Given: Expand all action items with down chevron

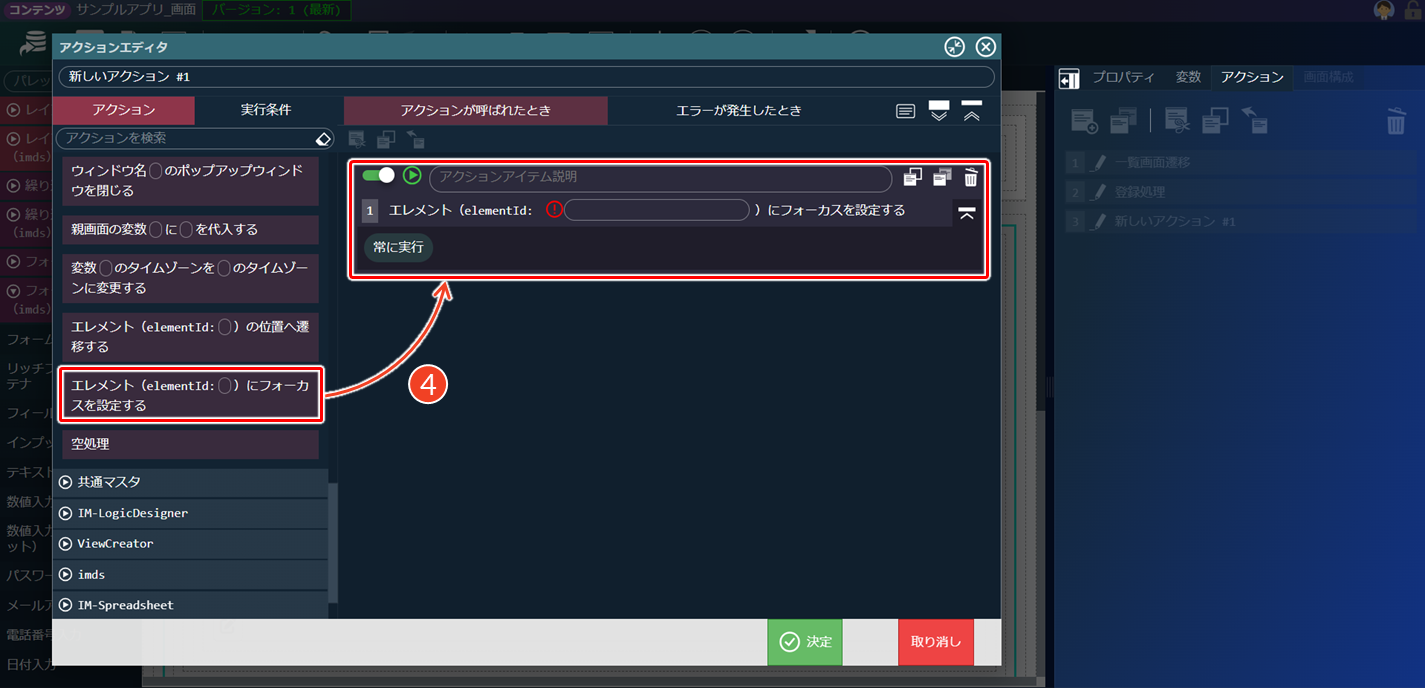Looking at the screenshot, I should pyautogui.click(x=938, y=110).
